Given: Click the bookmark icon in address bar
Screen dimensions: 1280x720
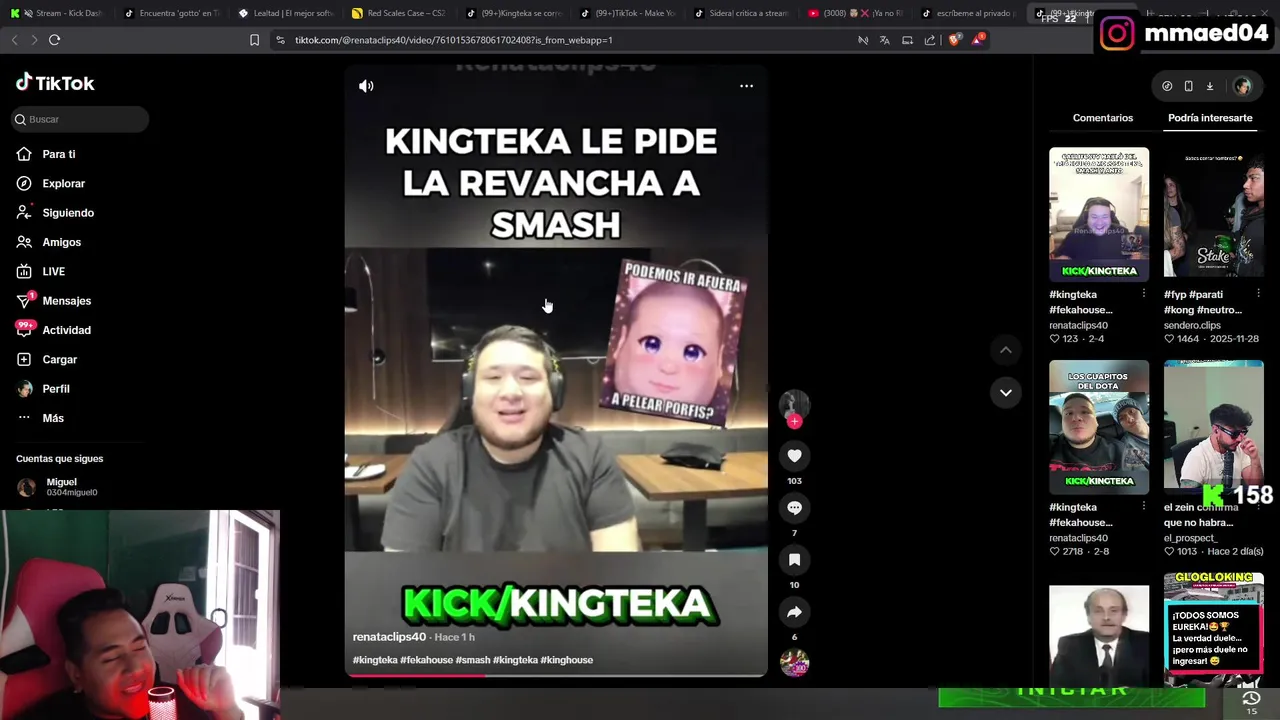Looking at the screenshot, I should tap(254, 40).
